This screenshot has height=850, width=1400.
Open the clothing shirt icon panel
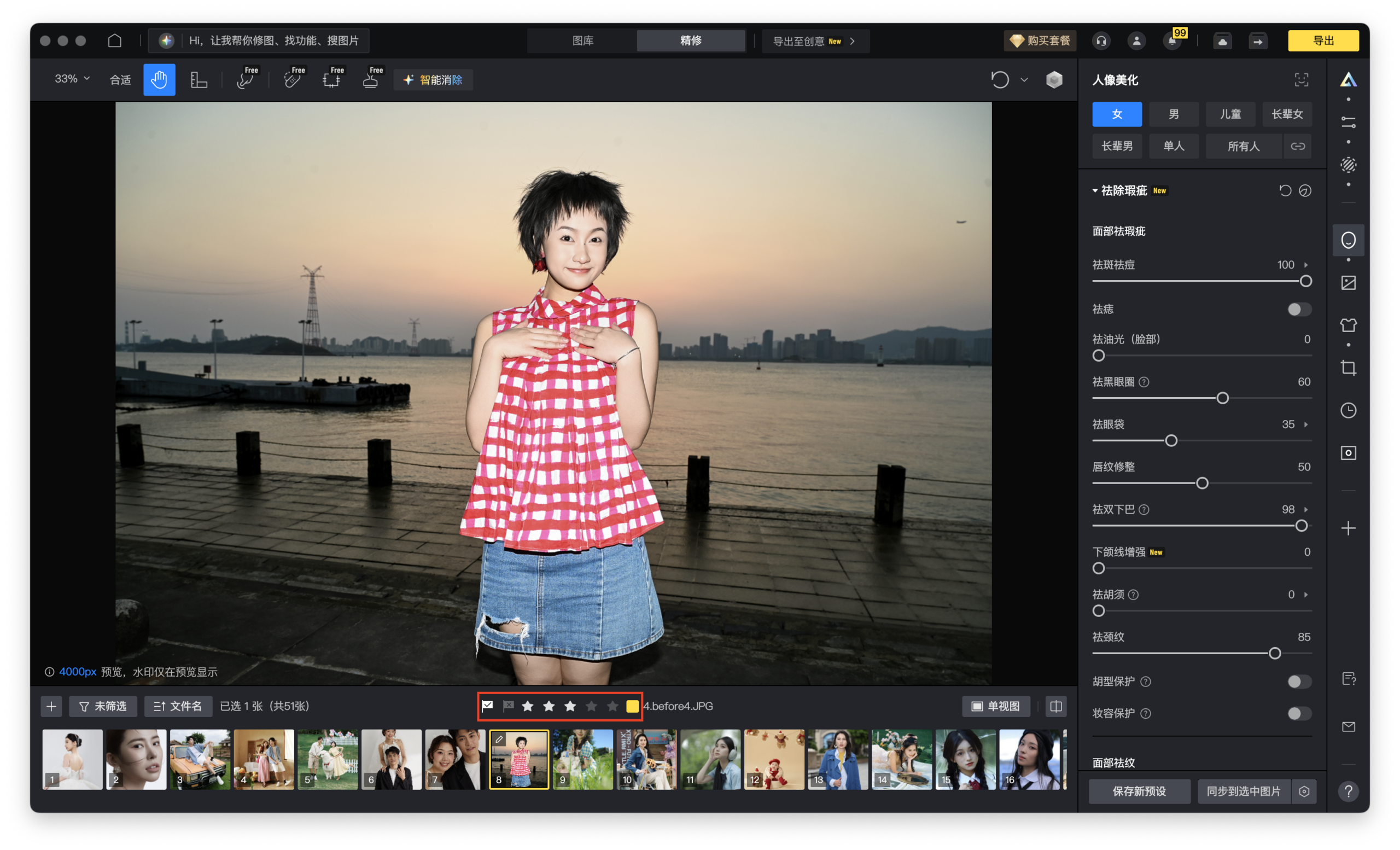(1347, 325)
